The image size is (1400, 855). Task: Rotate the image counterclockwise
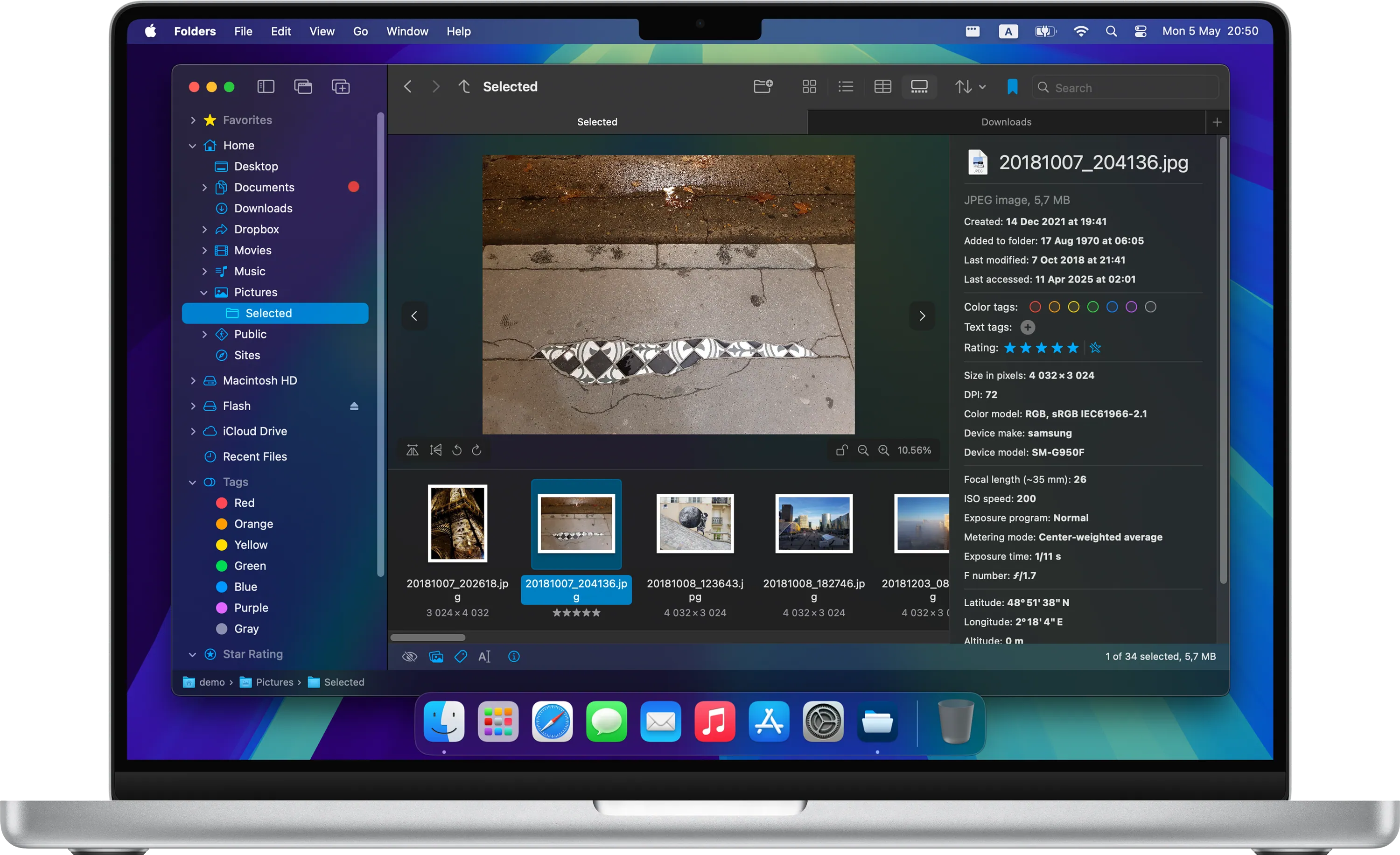pyautogui.click(x=457, y=450)
